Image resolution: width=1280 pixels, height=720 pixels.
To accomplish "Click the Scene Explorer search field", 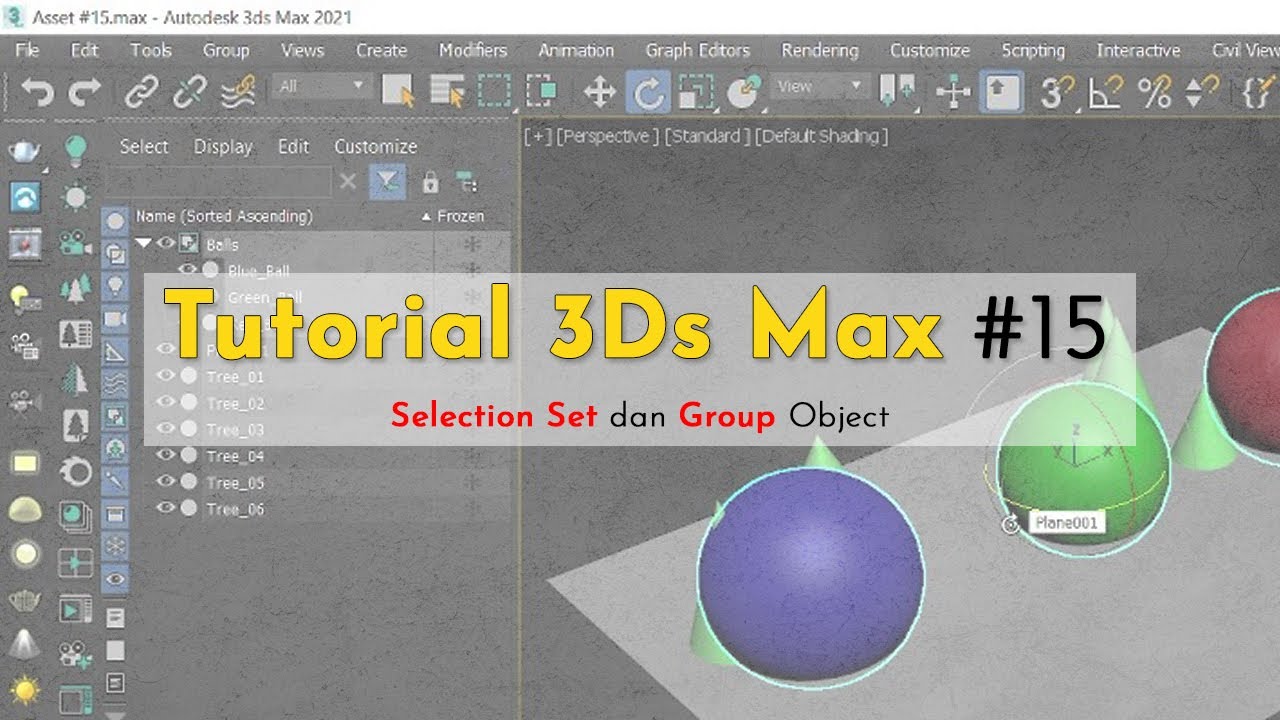I will click(x=220, y=182).
